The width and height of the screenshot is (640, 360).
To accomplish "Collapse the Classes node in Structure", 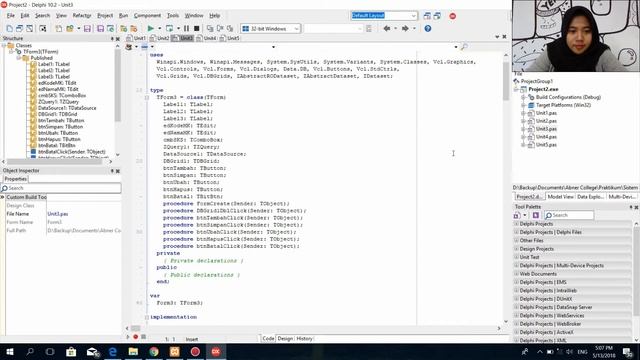I will [x=4, y=45].
